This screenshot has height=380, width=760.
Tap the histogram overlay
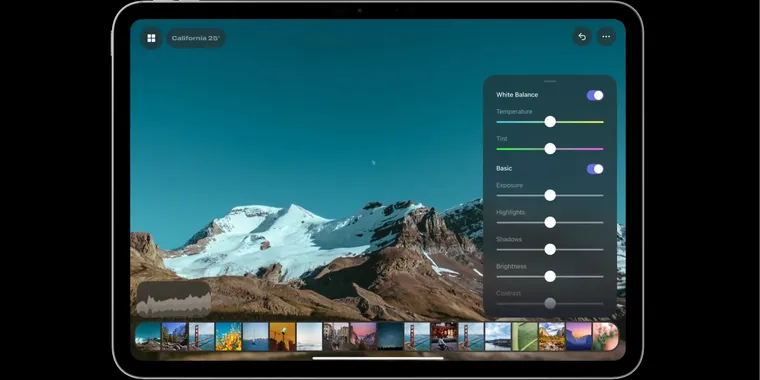pos(174,300)
